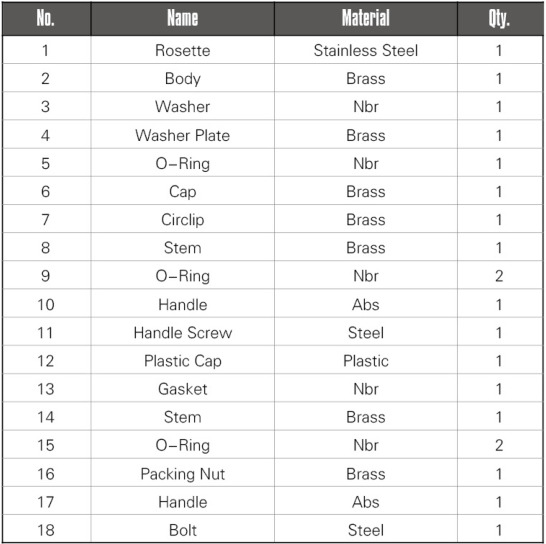Image resolution: width=546 pixels, height=544 pixels.
Task: Select the Rosette name cell
Action: click(182, 50)
